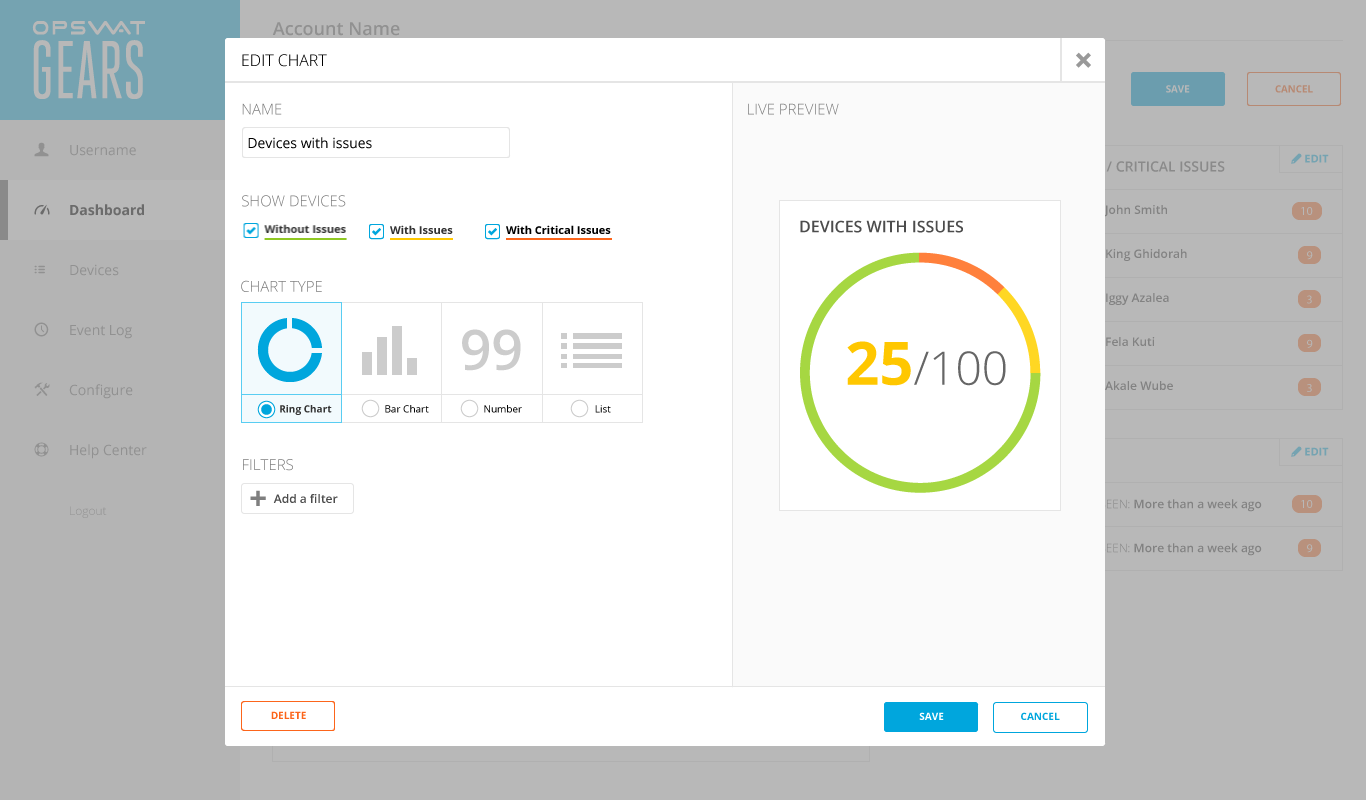Click the John Smith row
Image resolution: width=1366 pixels, height=800 pixels.
click(1223, 210)
